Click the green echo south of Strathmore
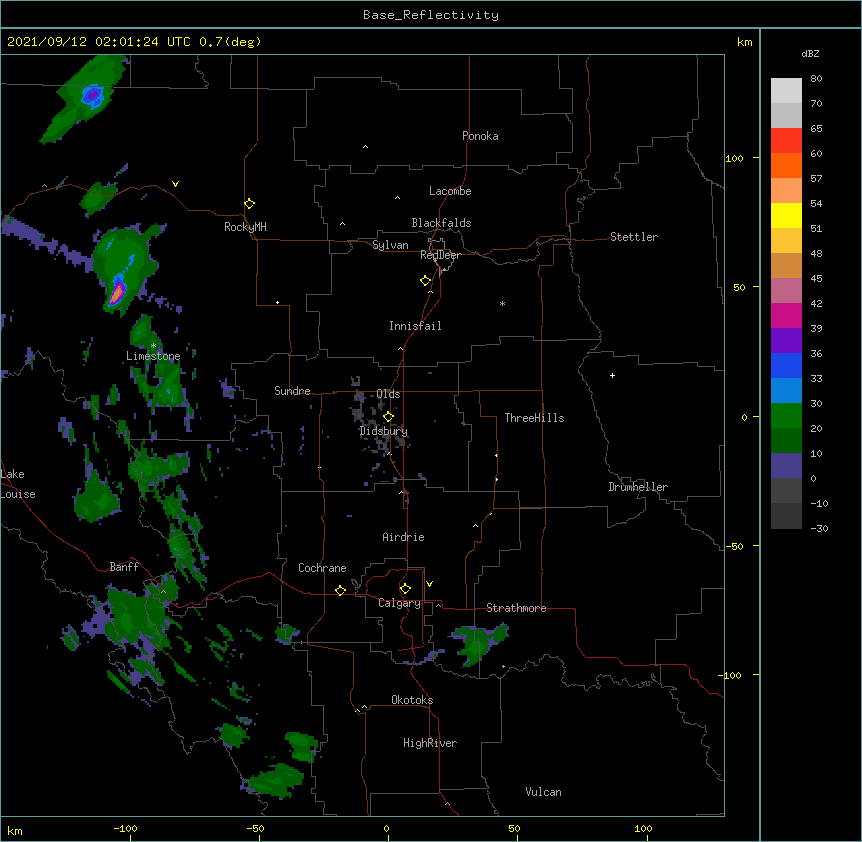Image resolution: width=862 pixels, height=842 pixels. coord(476,644)
